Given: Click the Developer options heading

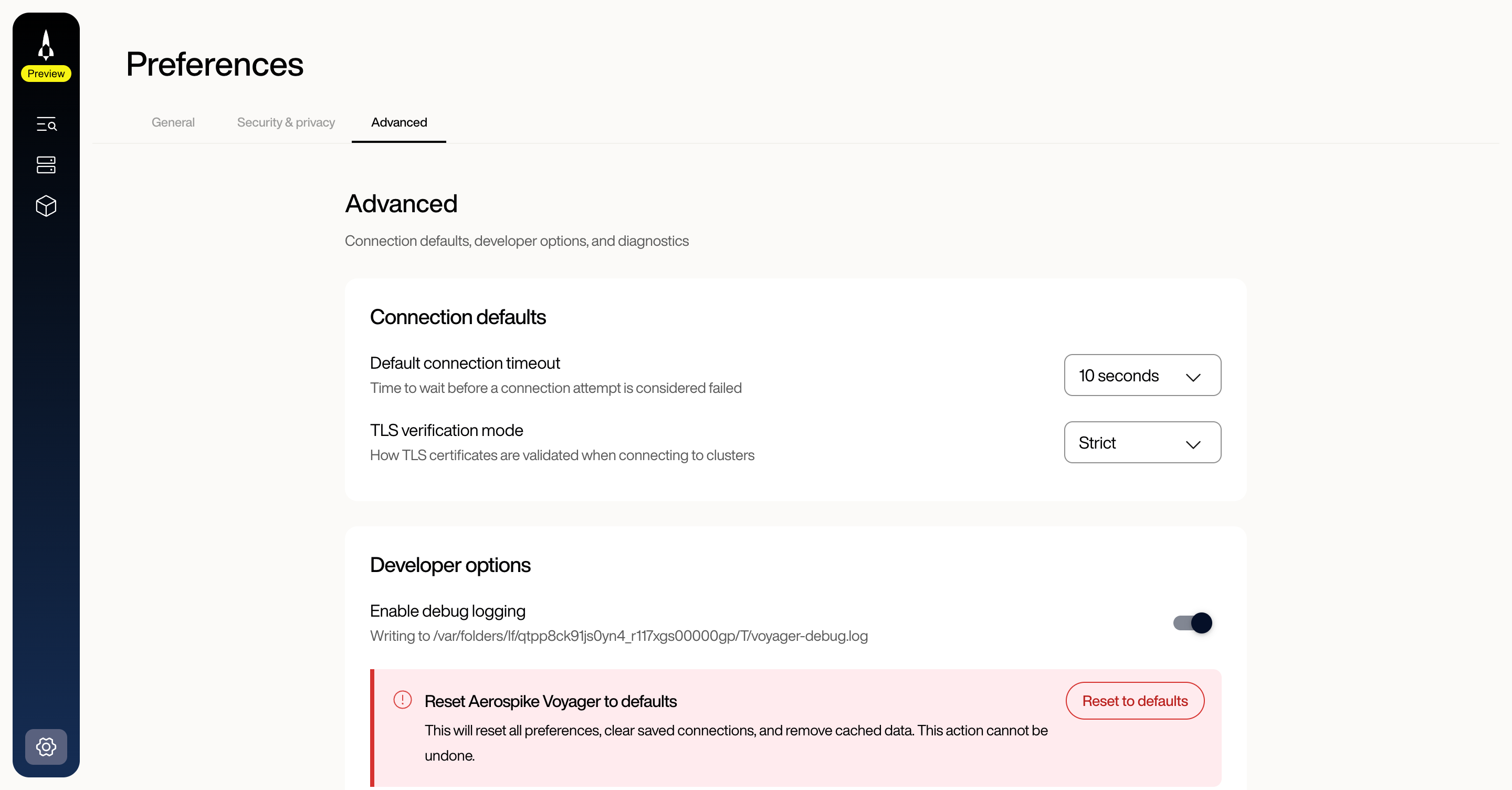Looking at the screenshot, I should pos(449,565).
